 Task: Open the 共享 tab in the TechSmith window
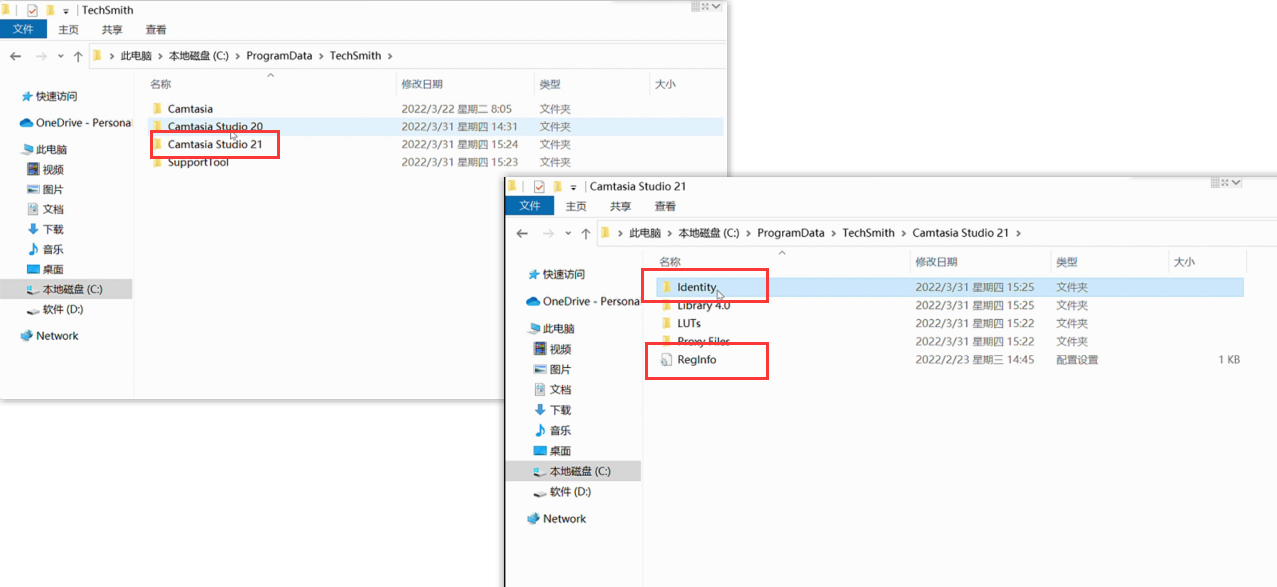(x=113, y=30)
